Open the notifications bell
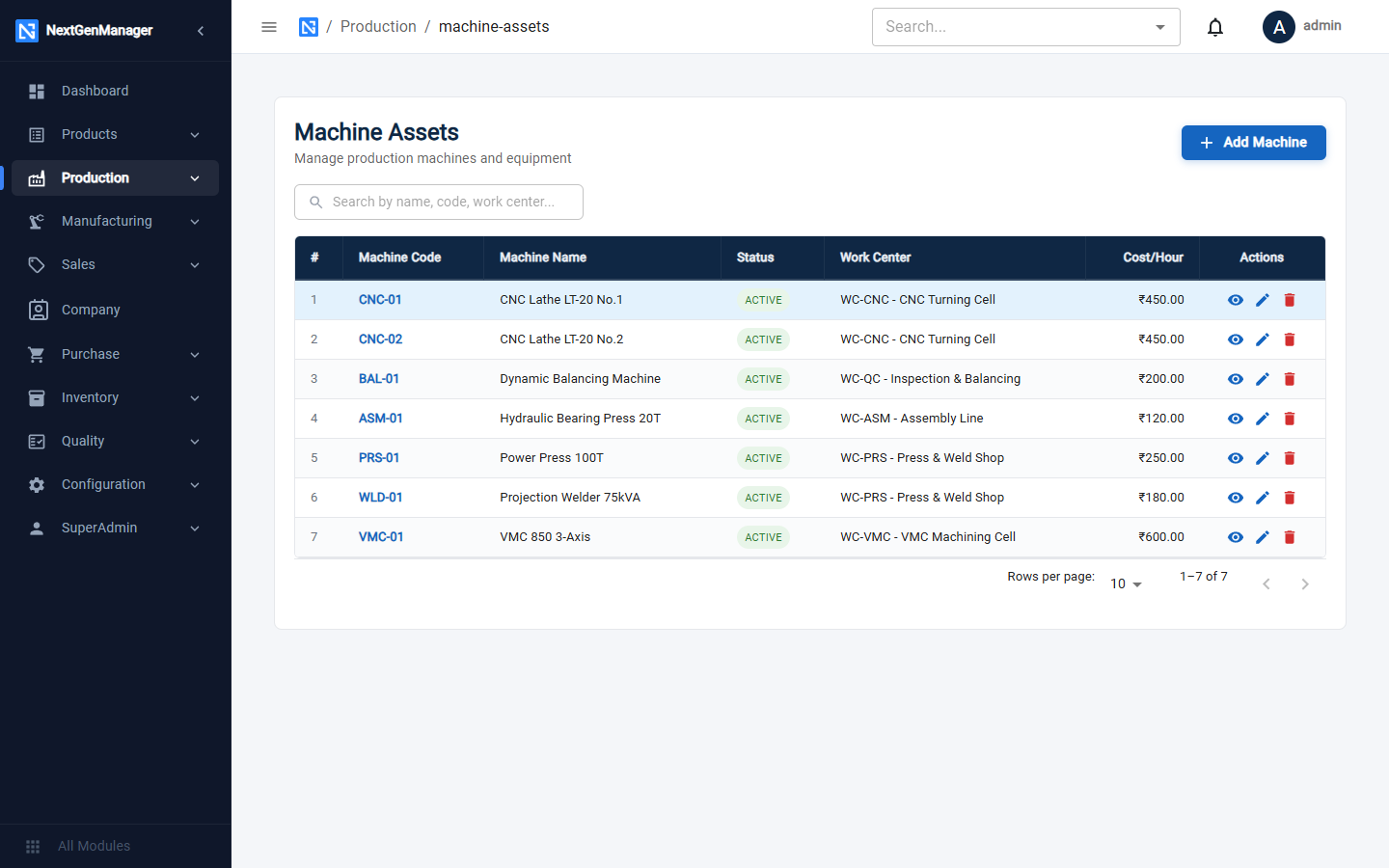 pyautogui.click(x=1215, y=27)
